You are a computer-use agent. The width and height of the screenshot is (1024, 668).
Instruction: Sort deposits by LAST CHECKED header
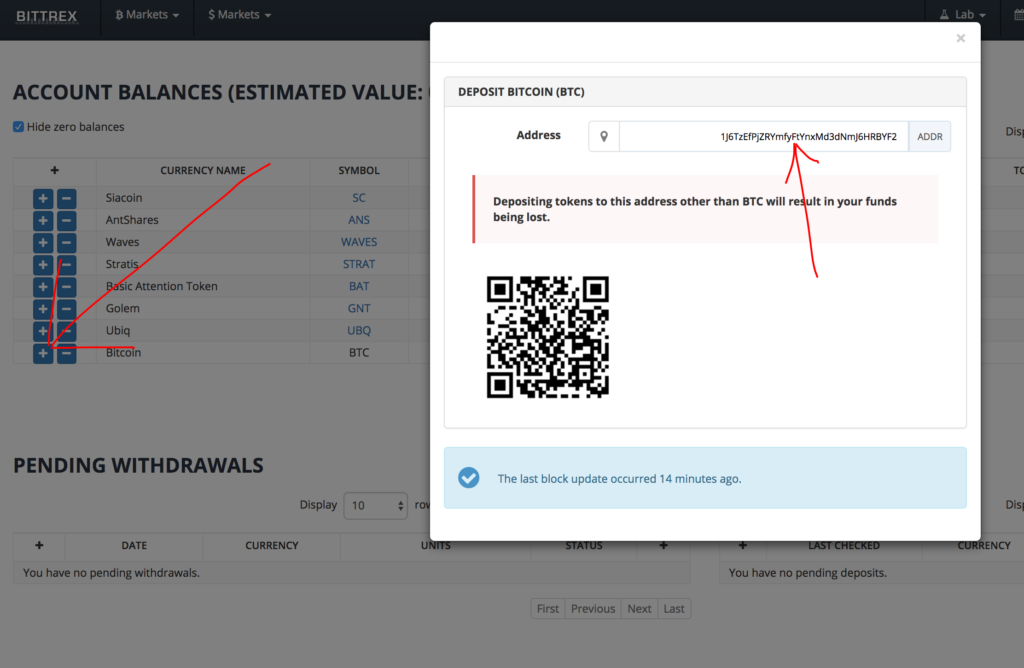[x=844, y=545]
